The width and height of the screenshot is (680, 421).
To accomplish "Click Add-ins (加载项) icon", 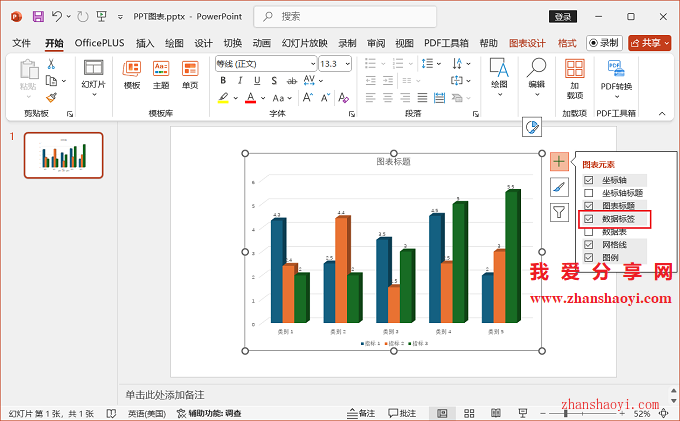I will pos(575,79).
